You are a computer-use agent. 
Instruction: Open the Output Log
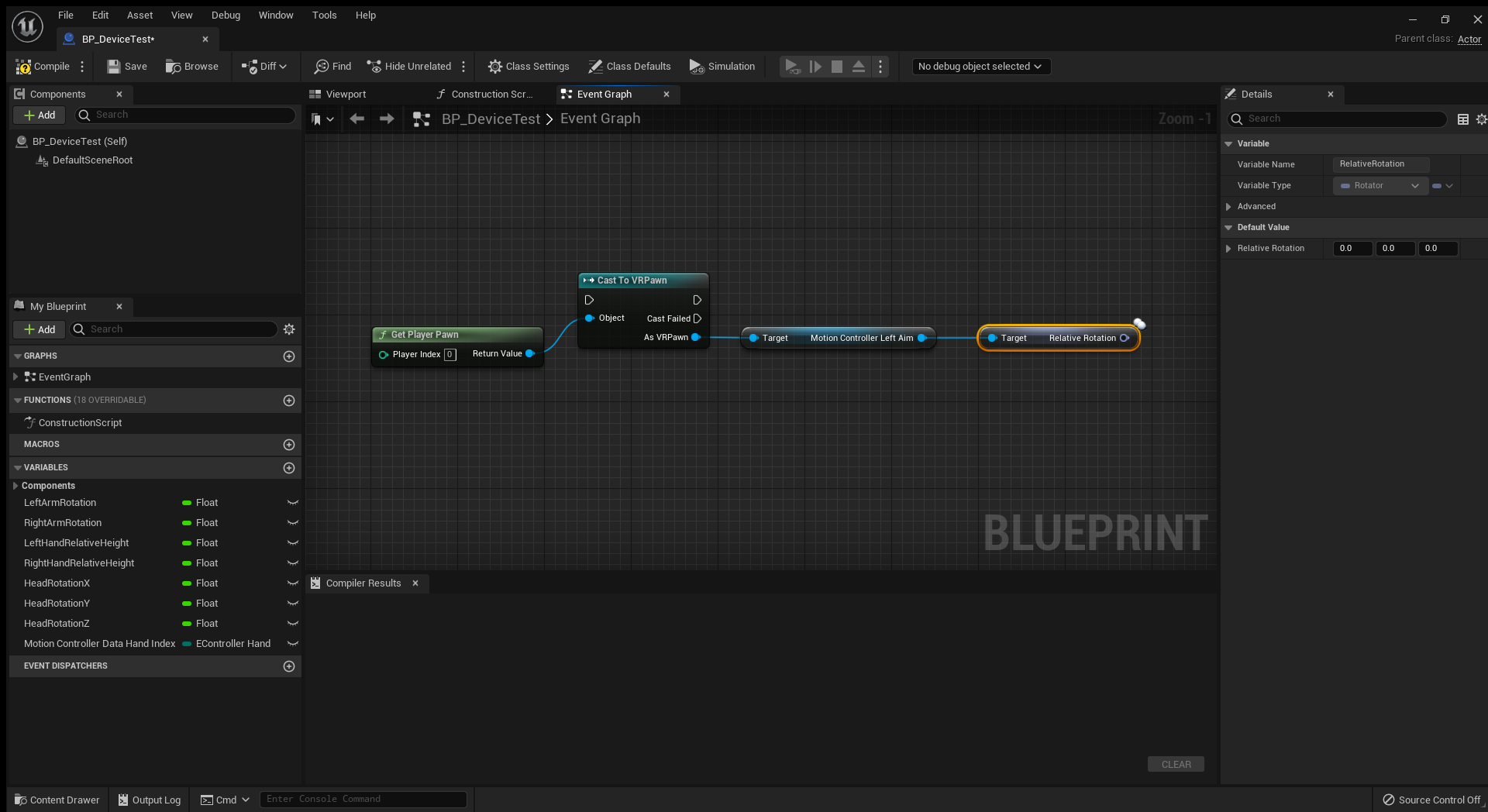[x=149, y=800]
